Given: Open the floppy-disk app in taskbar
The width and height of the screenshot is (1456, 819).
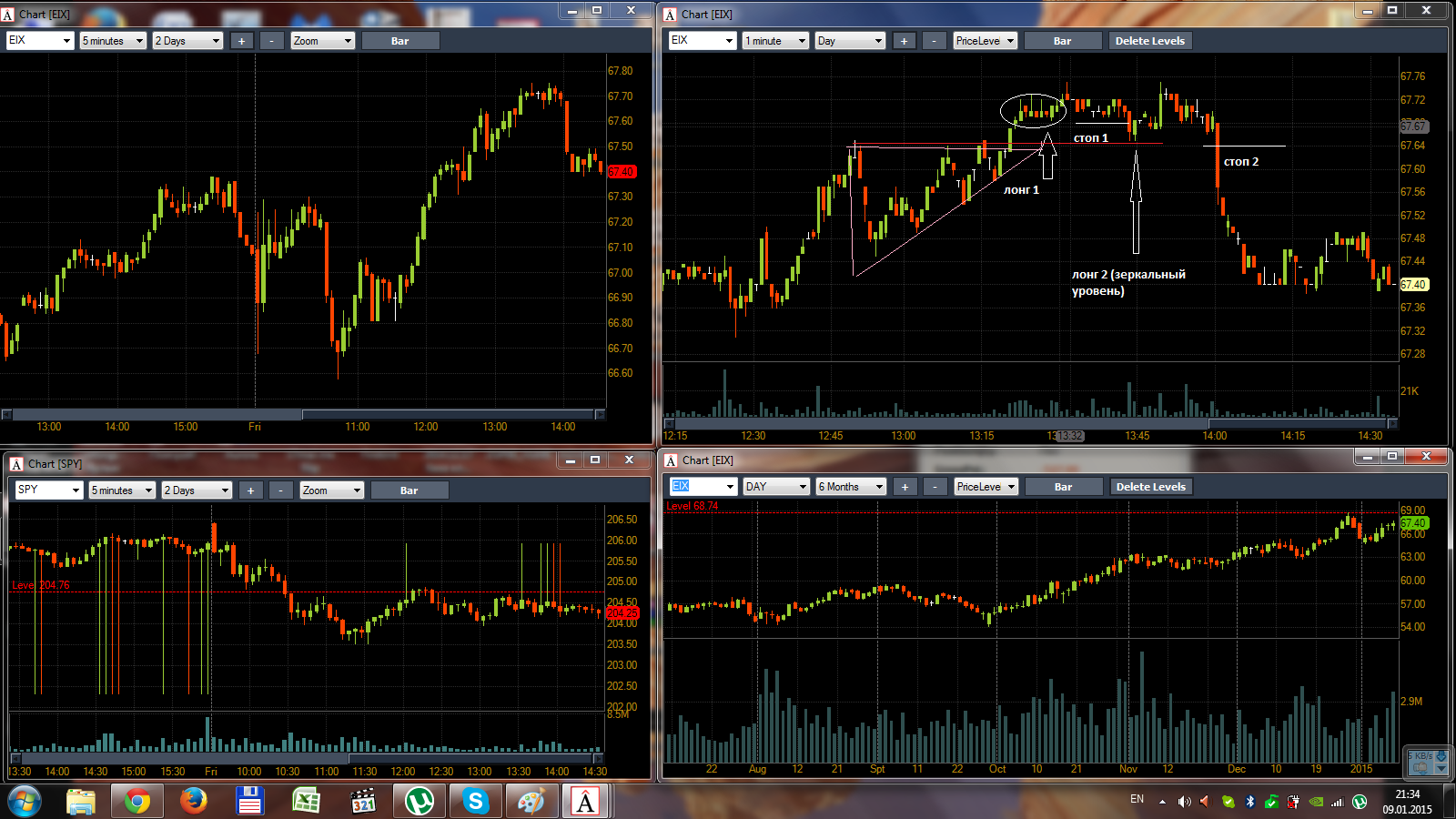Looking at the screenshot, I should pyautogui.click(x=249, y=802).
